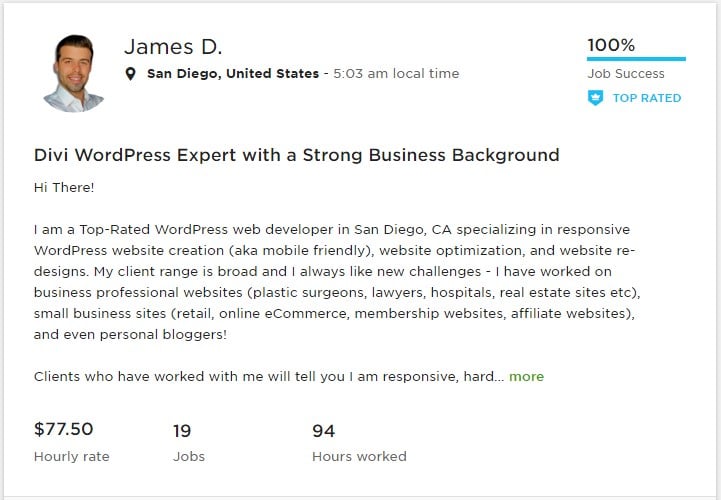Click the 'Hi There!' greeting text
Screen dimensions: 721x500
click(64, 187)
